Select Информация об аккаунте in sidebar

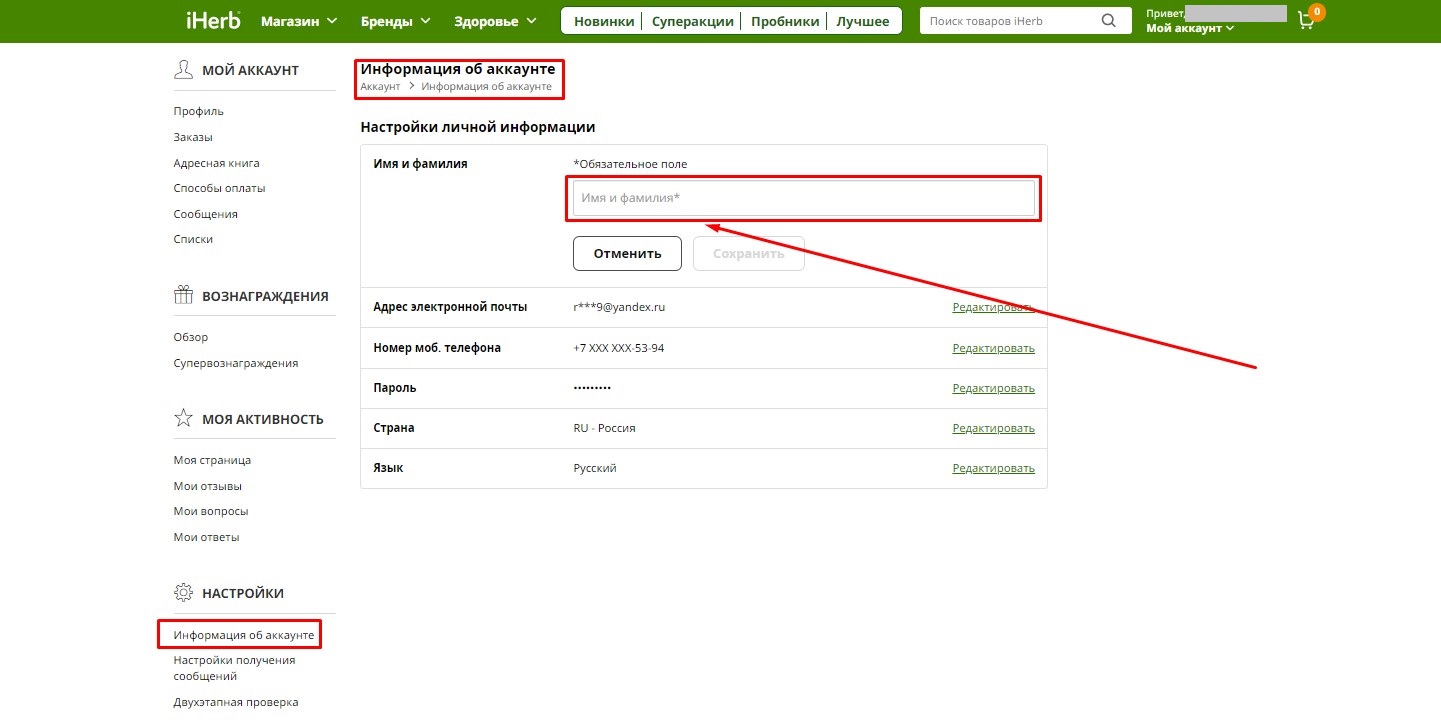coord(244,635)
